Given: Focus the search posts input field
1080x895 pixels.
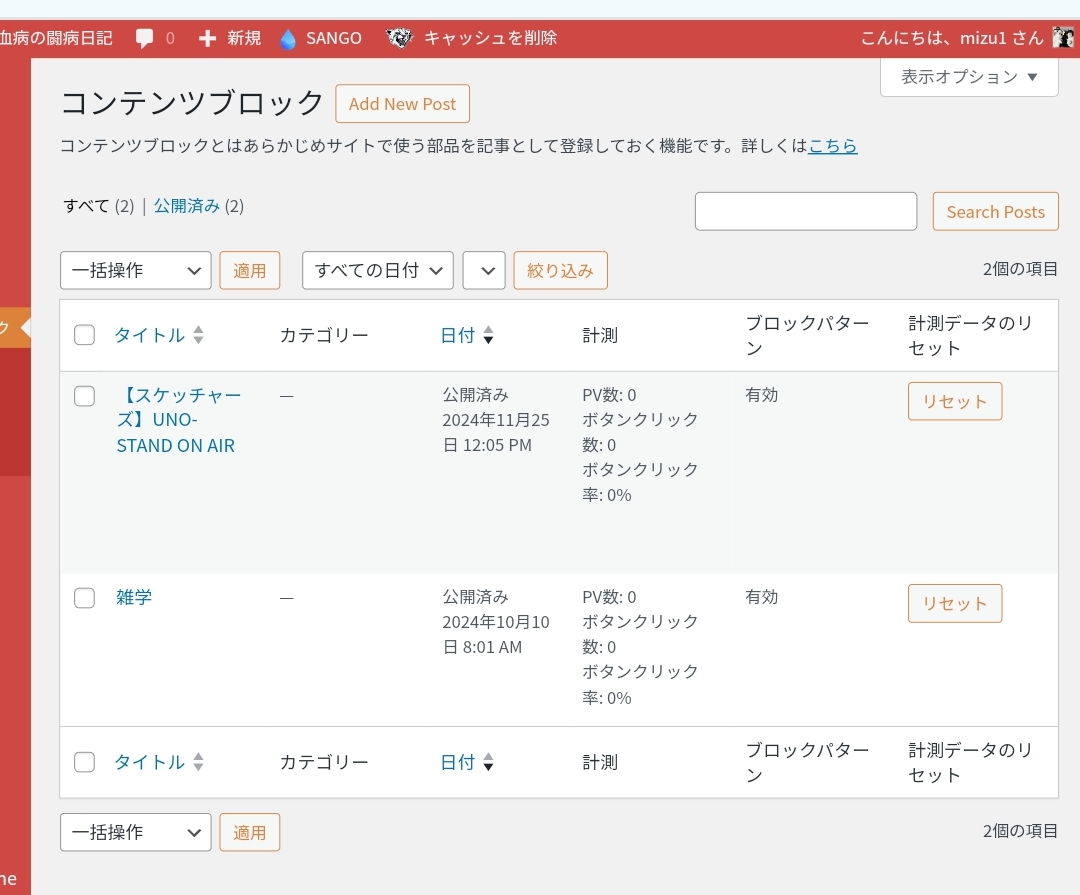Looking at the screenshot, I should tap(806, 212).
